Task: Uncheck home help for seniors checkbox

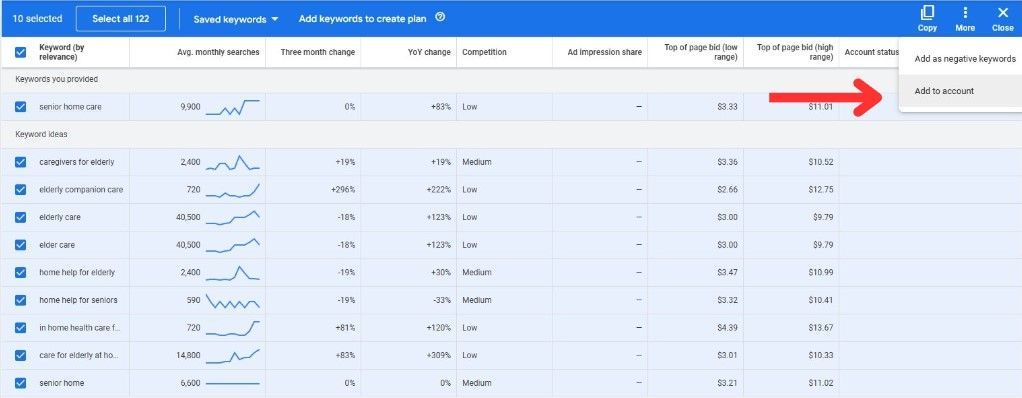Action: 21,300
